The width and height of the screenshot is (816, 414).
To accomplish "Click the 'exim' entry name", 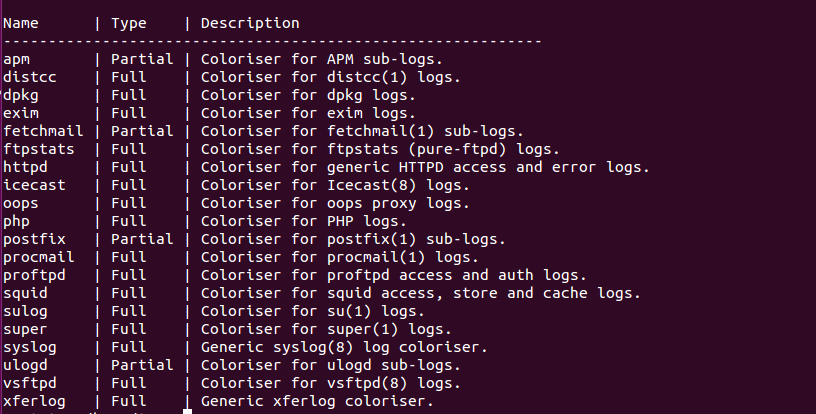I will click(21, 113).
